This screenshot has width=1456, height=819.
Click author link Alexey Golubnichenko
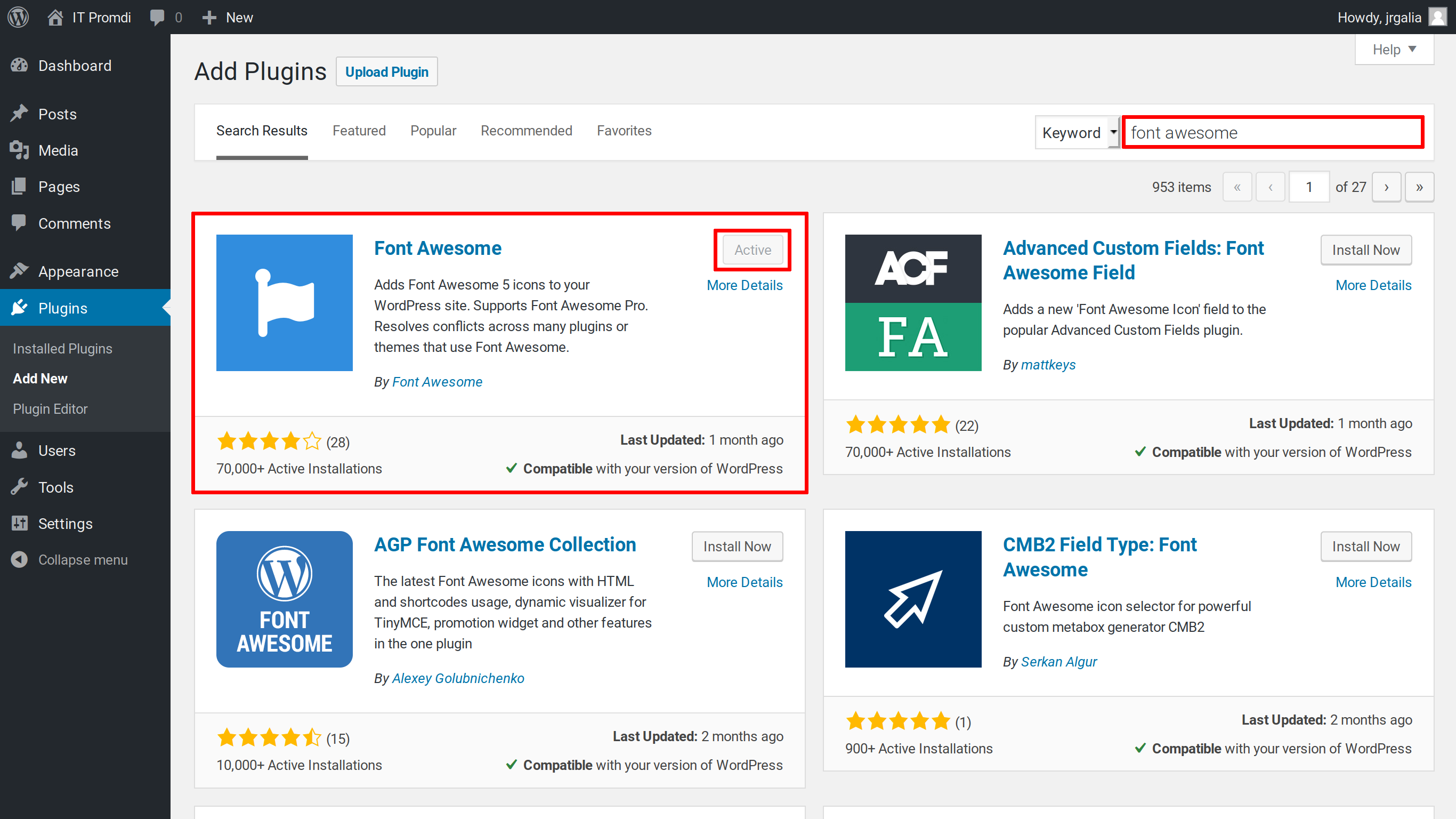point(458,678)
